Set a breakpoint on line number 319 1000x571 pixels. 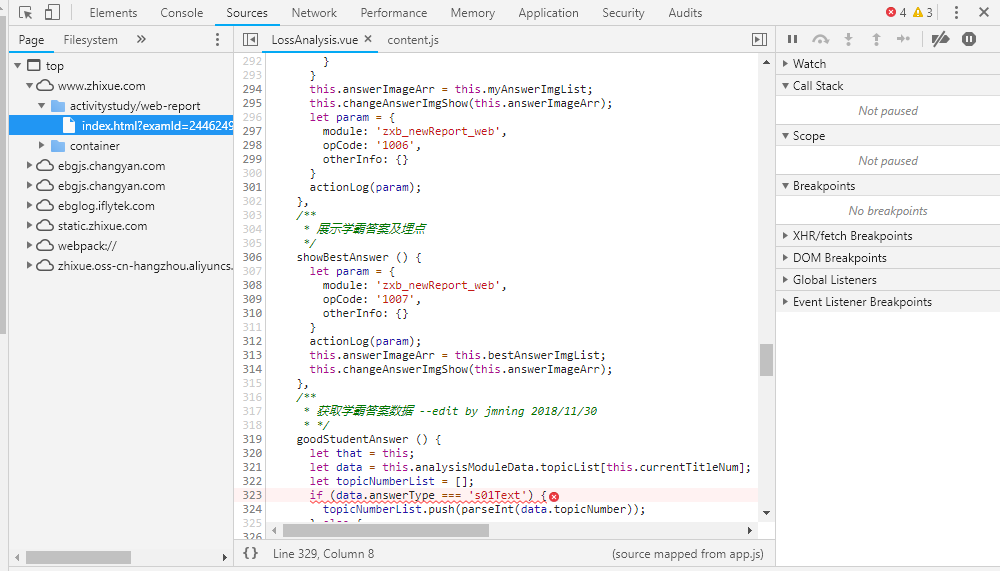click(x=252, y=439)
